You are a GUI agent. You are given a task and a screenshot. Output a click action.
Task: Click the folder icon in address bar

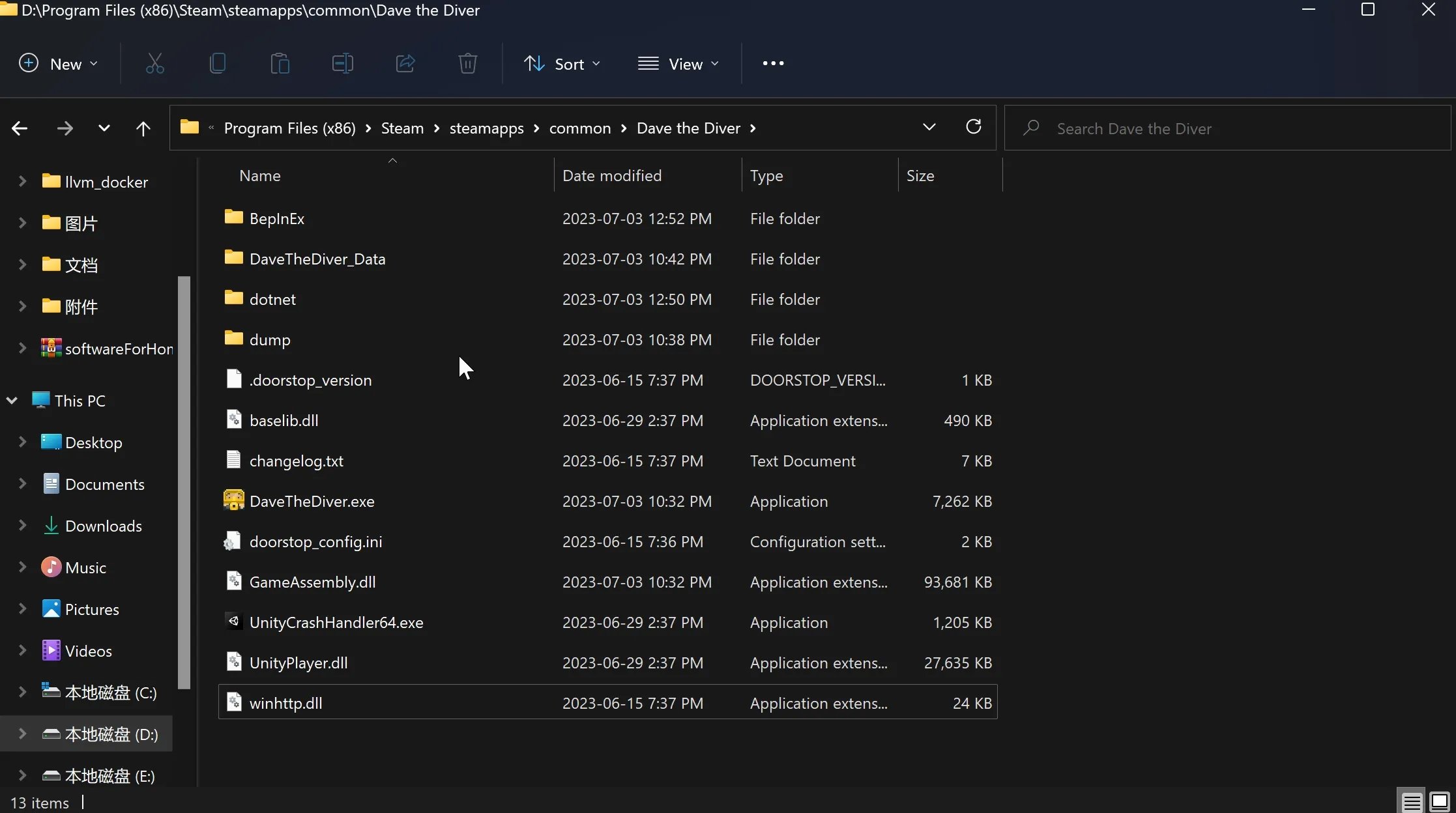coord(189,127)
